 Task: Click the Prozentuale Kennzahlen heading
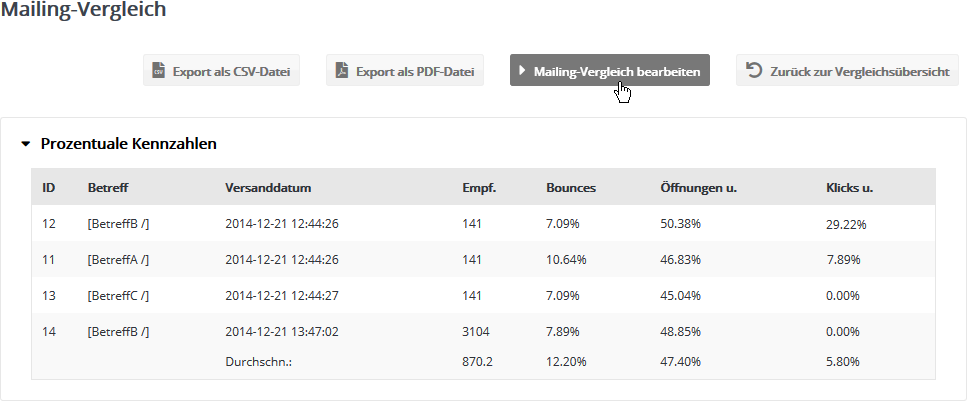coord(129,144)
